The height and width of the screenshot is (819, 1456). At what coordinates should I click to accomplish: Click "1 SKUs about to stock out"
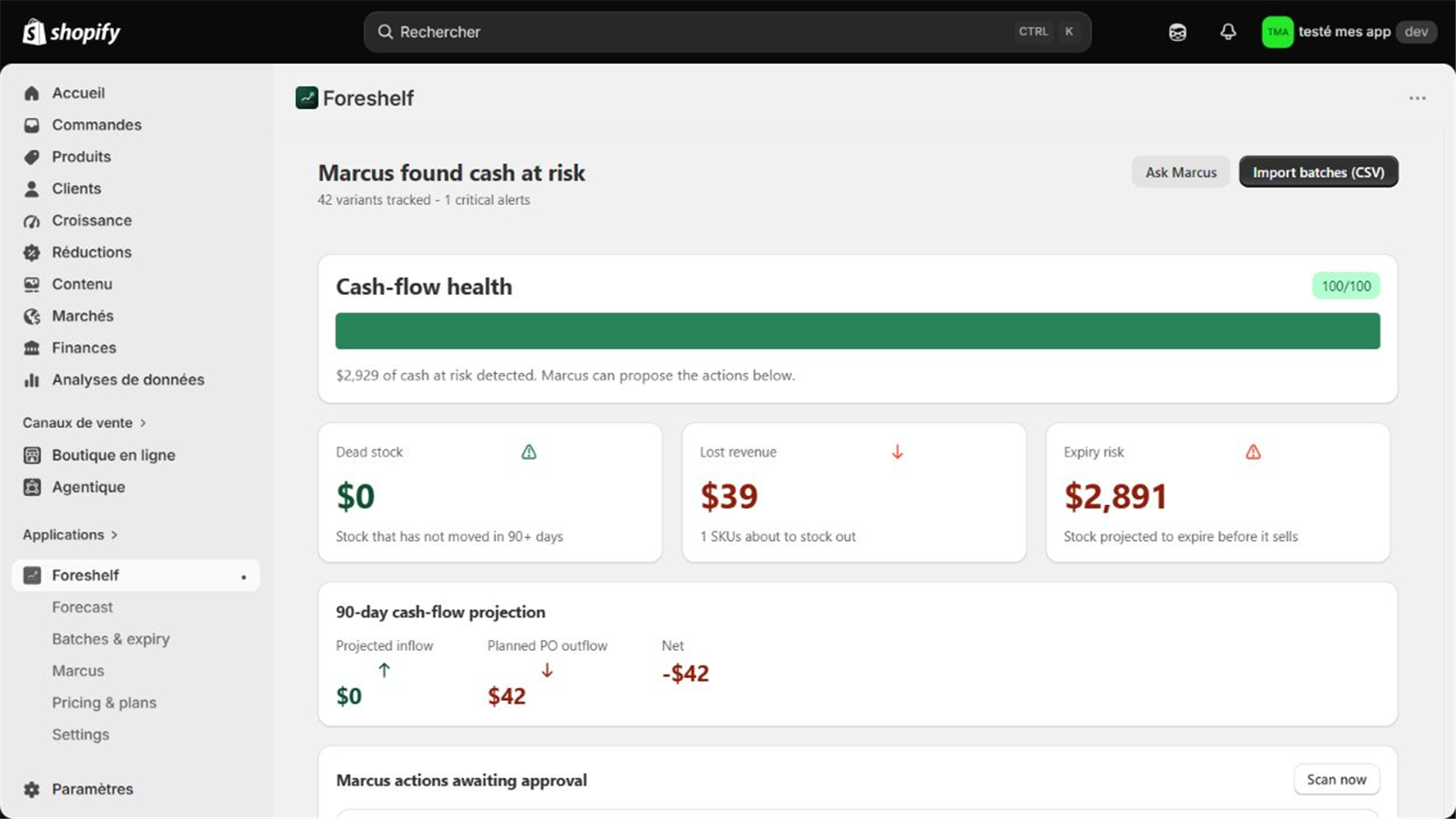[778, 536]
